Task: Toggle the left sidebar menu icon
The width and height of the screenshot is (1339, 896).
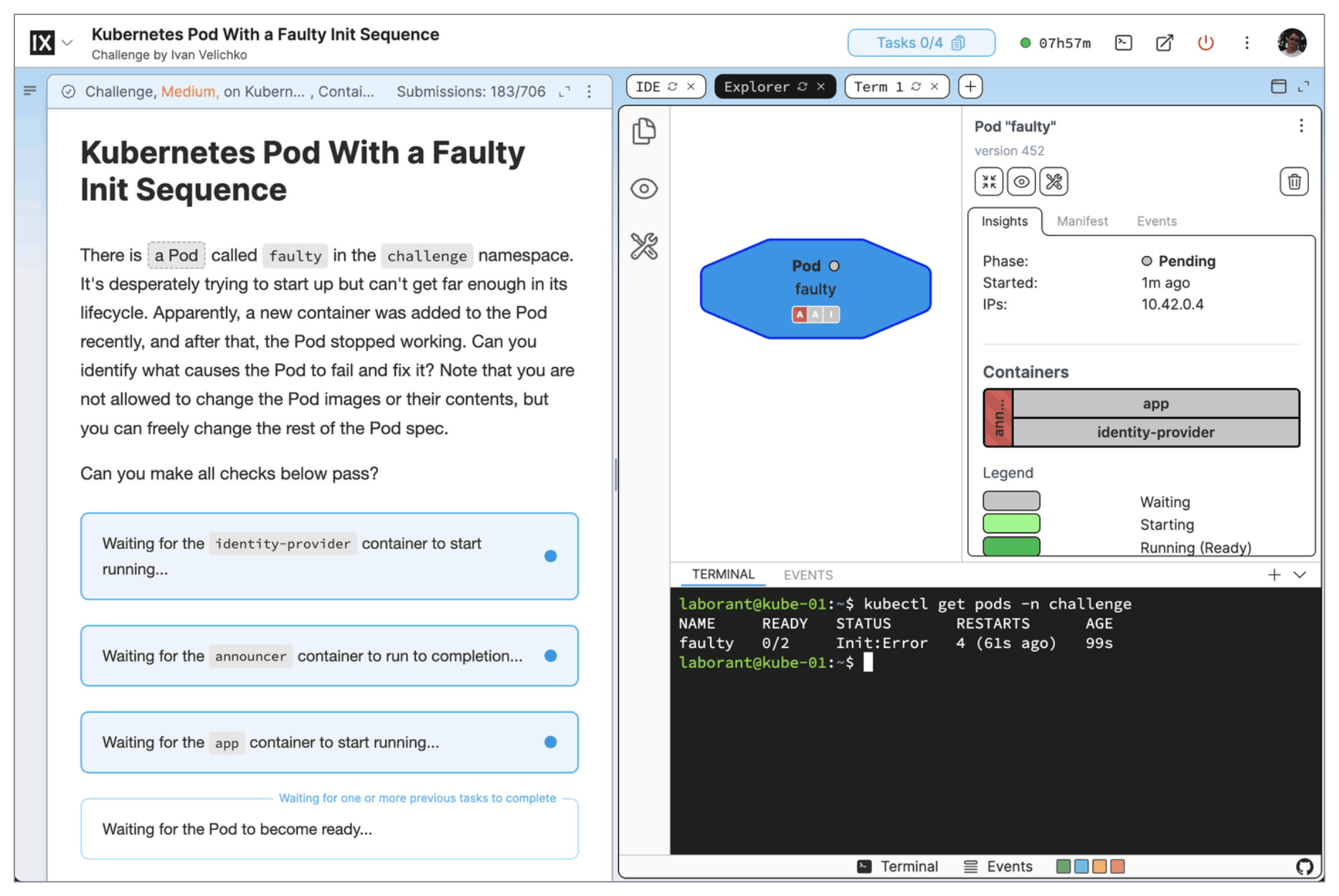Action: (30, 91)
